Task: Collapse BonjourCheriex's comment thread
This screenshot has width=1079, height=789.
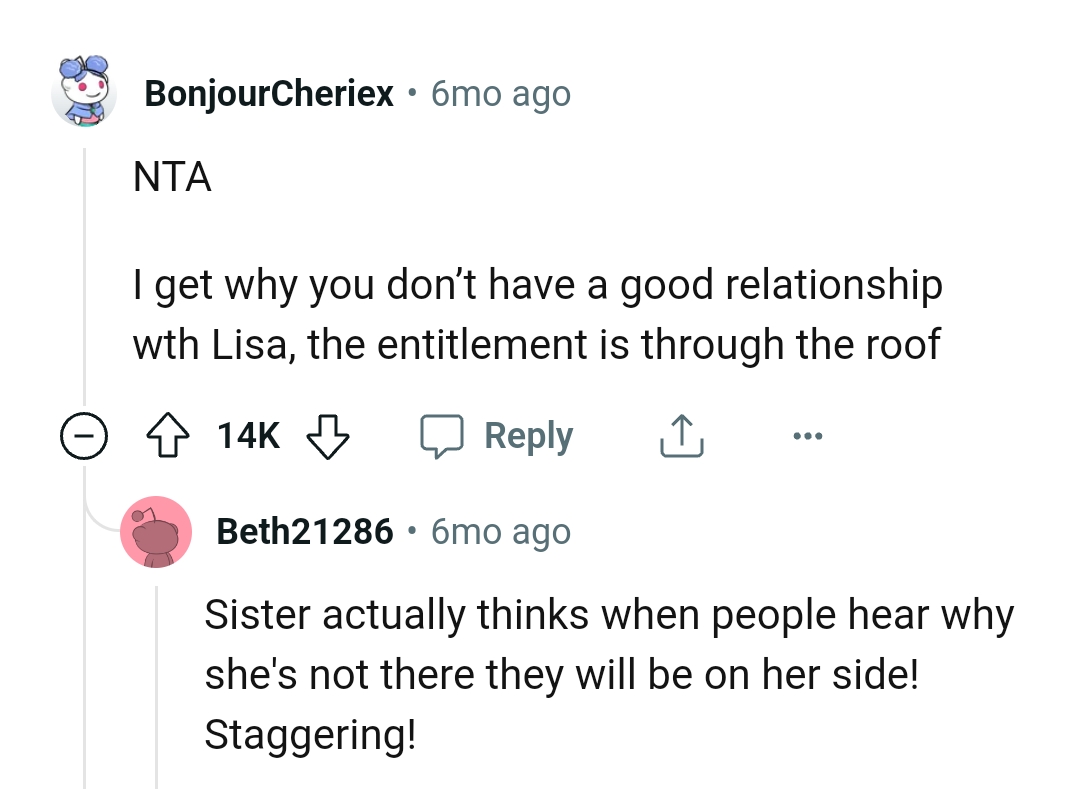Action: point(85,435)
